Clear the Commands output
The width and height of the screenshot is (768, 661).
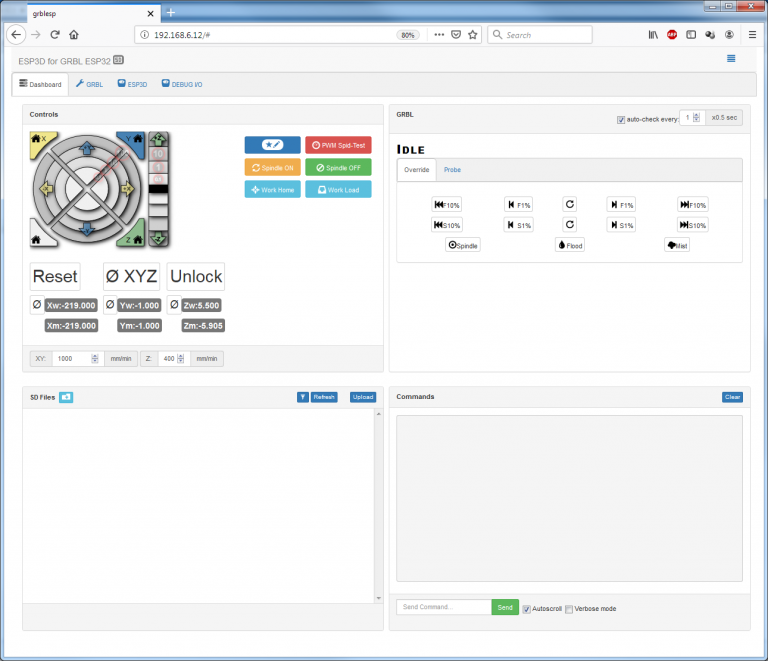(732, 397)
